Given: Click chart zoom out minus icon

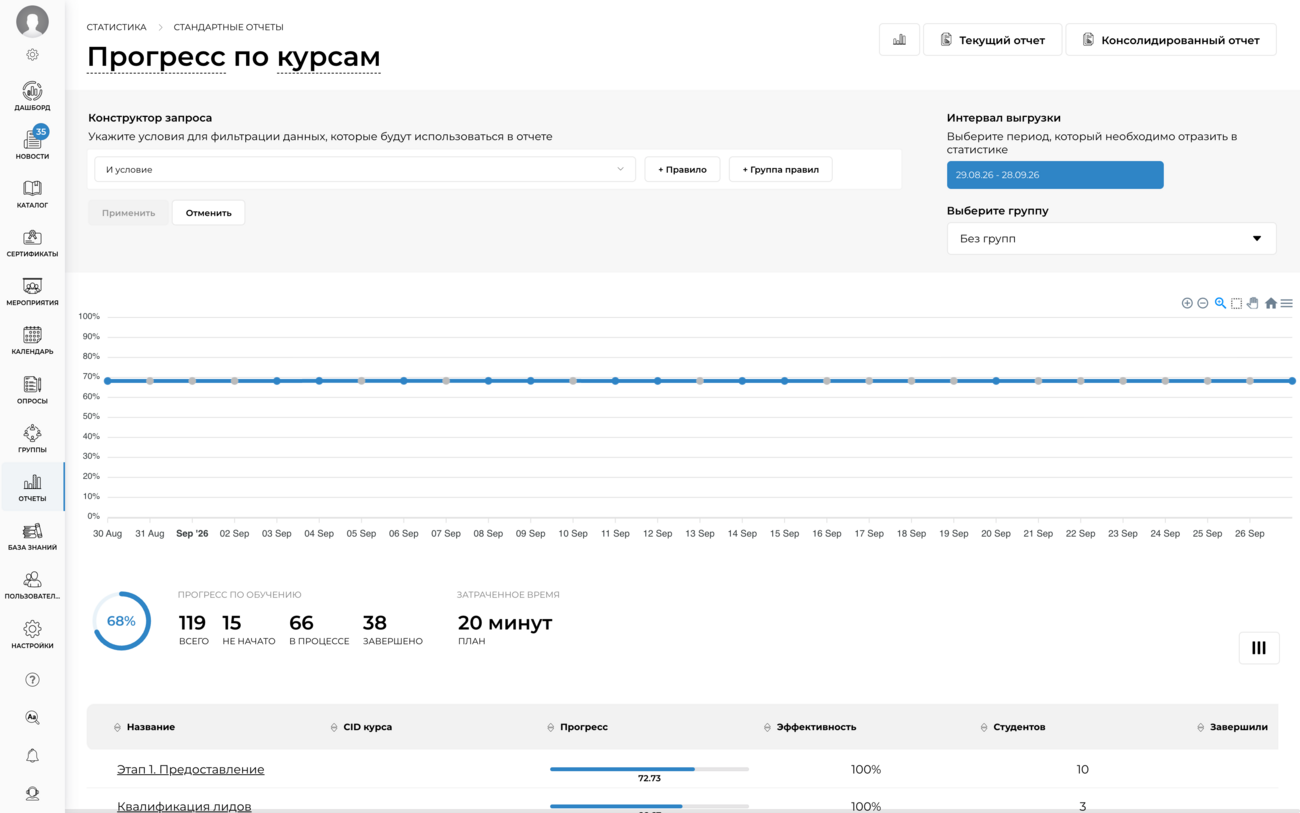Looking at the screenshot, I should pos(1203,303).
